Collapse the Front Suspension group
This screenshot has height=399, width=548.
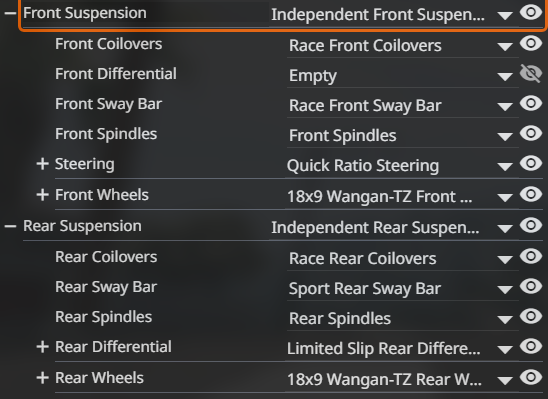[10, 13]
